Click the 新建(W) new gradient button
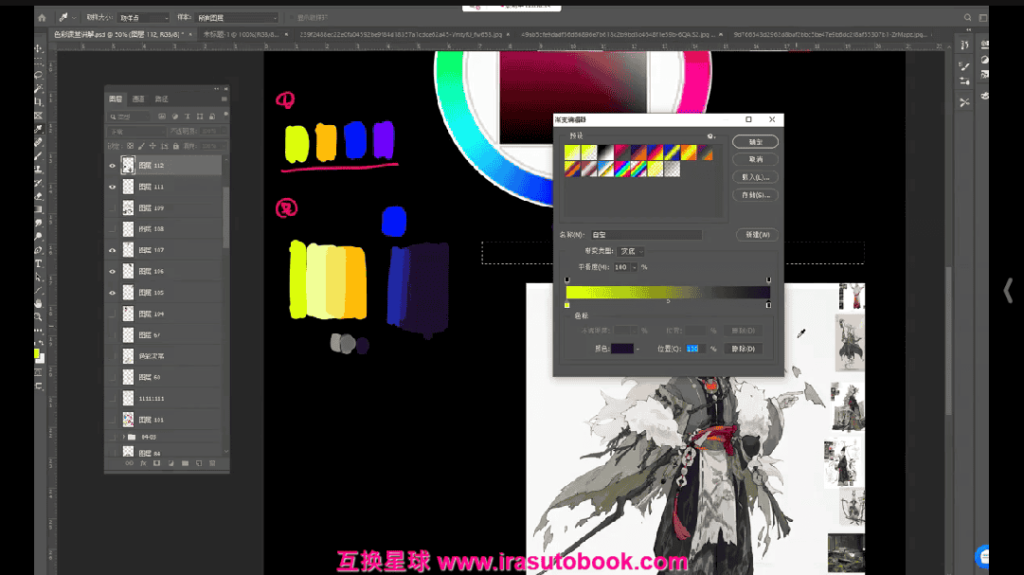This screenshot has width=1024, height=575. click(757, 235)
